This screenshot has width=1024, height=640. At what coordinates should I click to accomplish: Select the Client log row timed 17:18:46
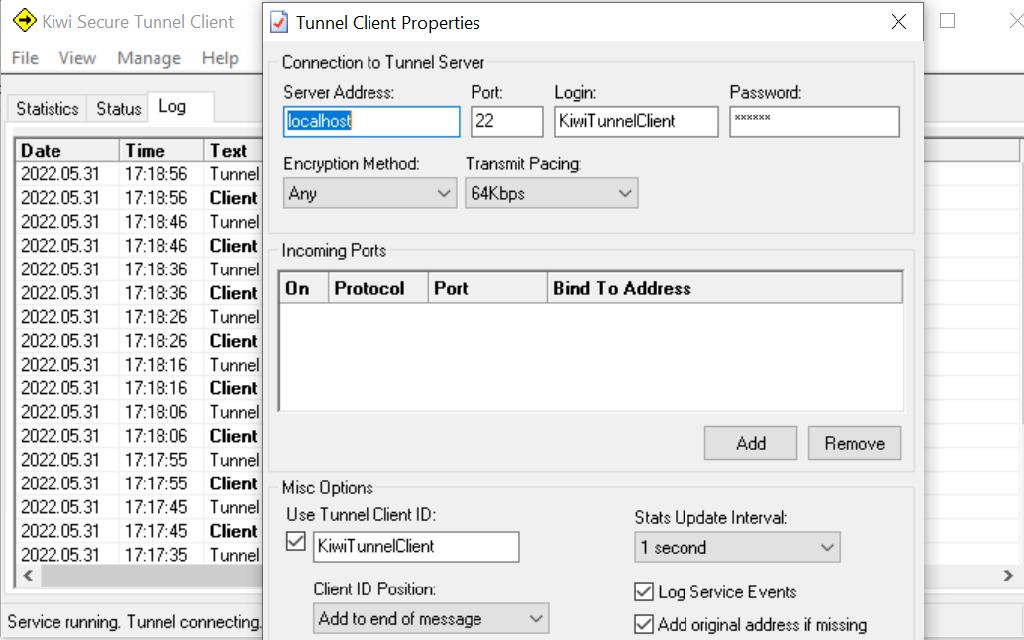(139, 246)
